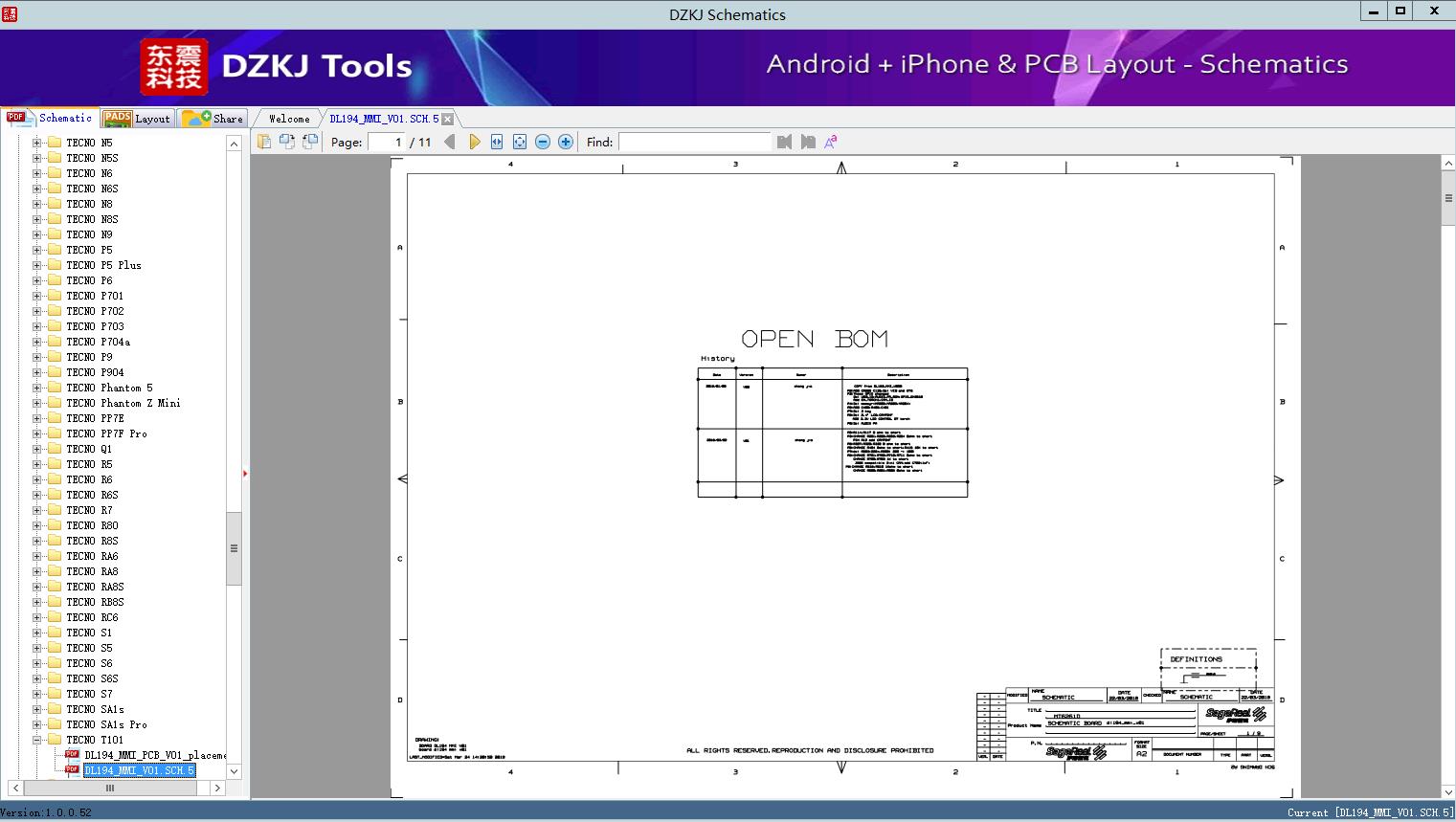Select the DL194_MMI_V01.SCH.5 document tab
Image resolution: width=1456 pixels, height=822 pixels.
(384, 119)
